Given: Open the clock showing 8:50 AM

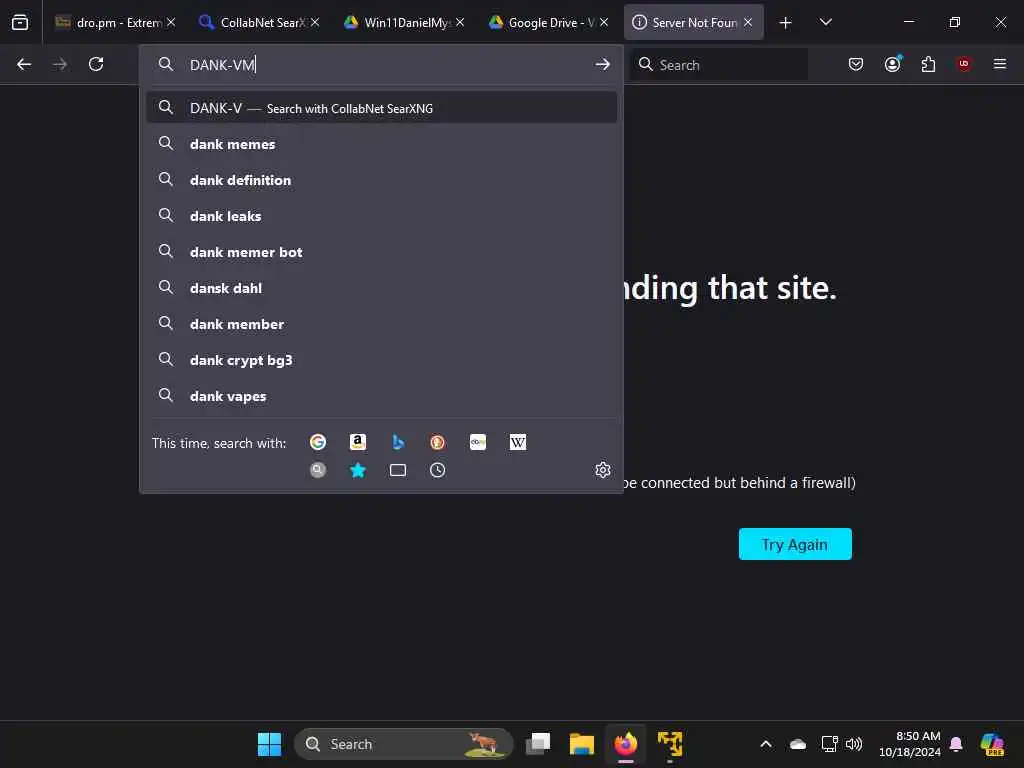Looking at the screenshot, I should (910, 744).
